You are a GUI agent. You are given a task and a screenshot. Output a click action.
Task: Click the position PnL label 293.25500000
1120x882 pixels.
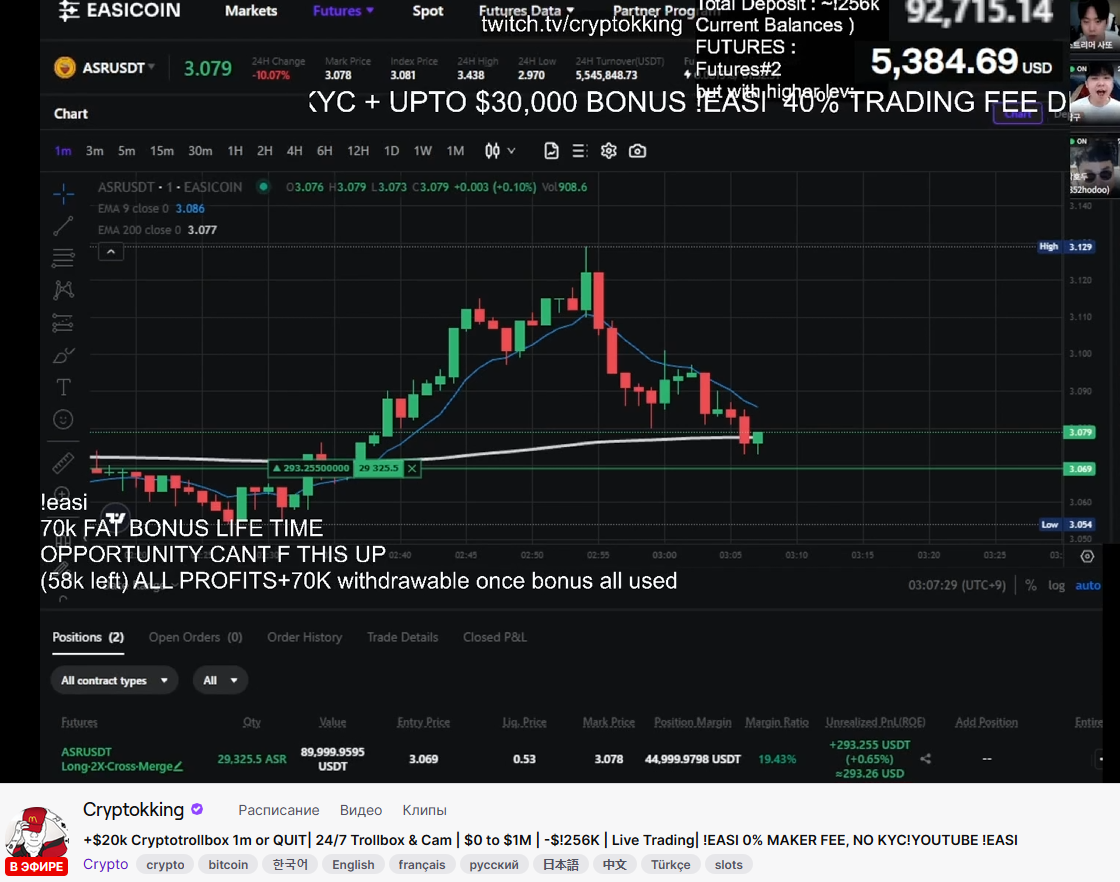point(311,468)
